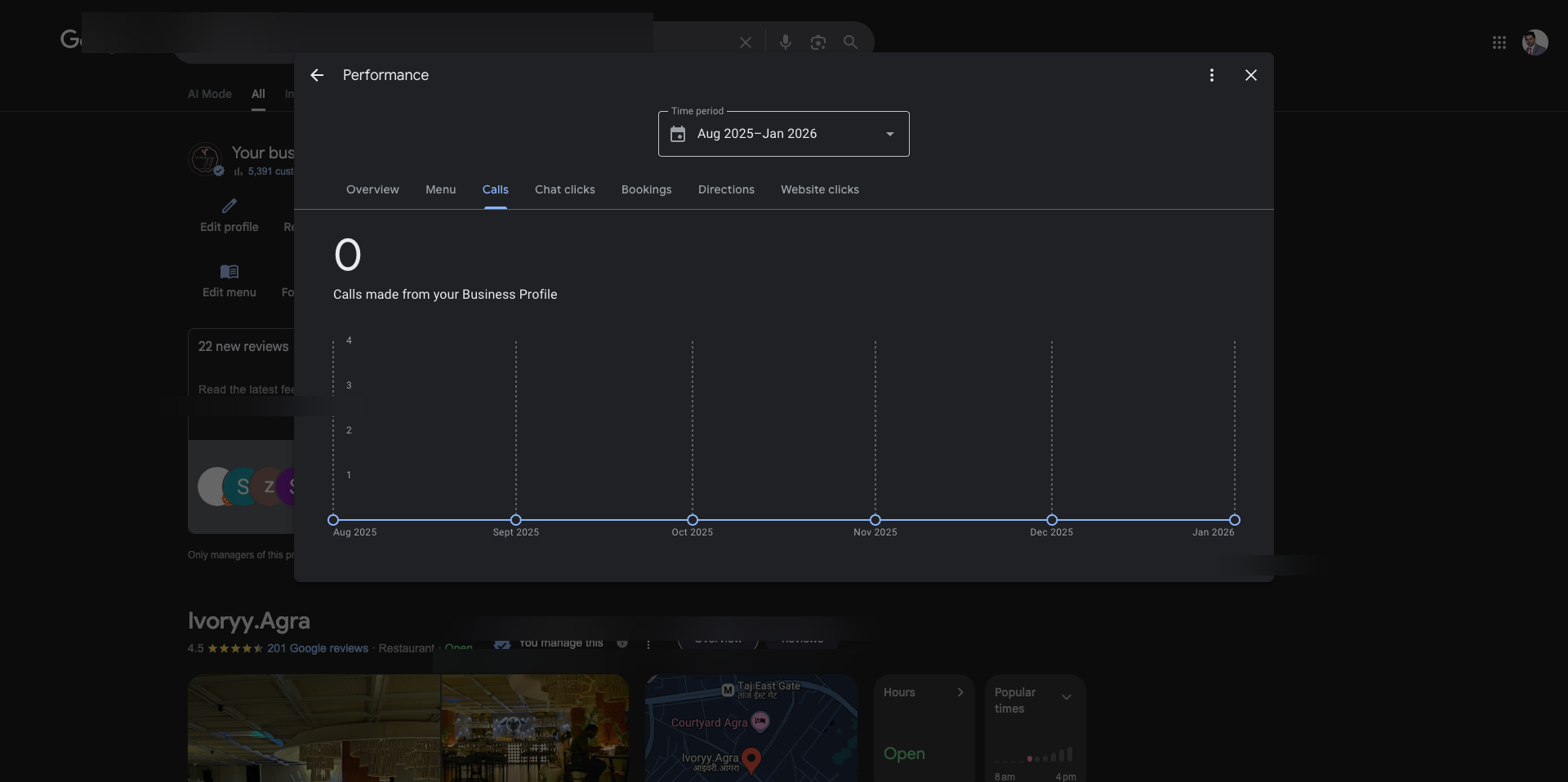Click the teal S reviewer avatar
Viewport: 1568px width, 782px height.
243,487
